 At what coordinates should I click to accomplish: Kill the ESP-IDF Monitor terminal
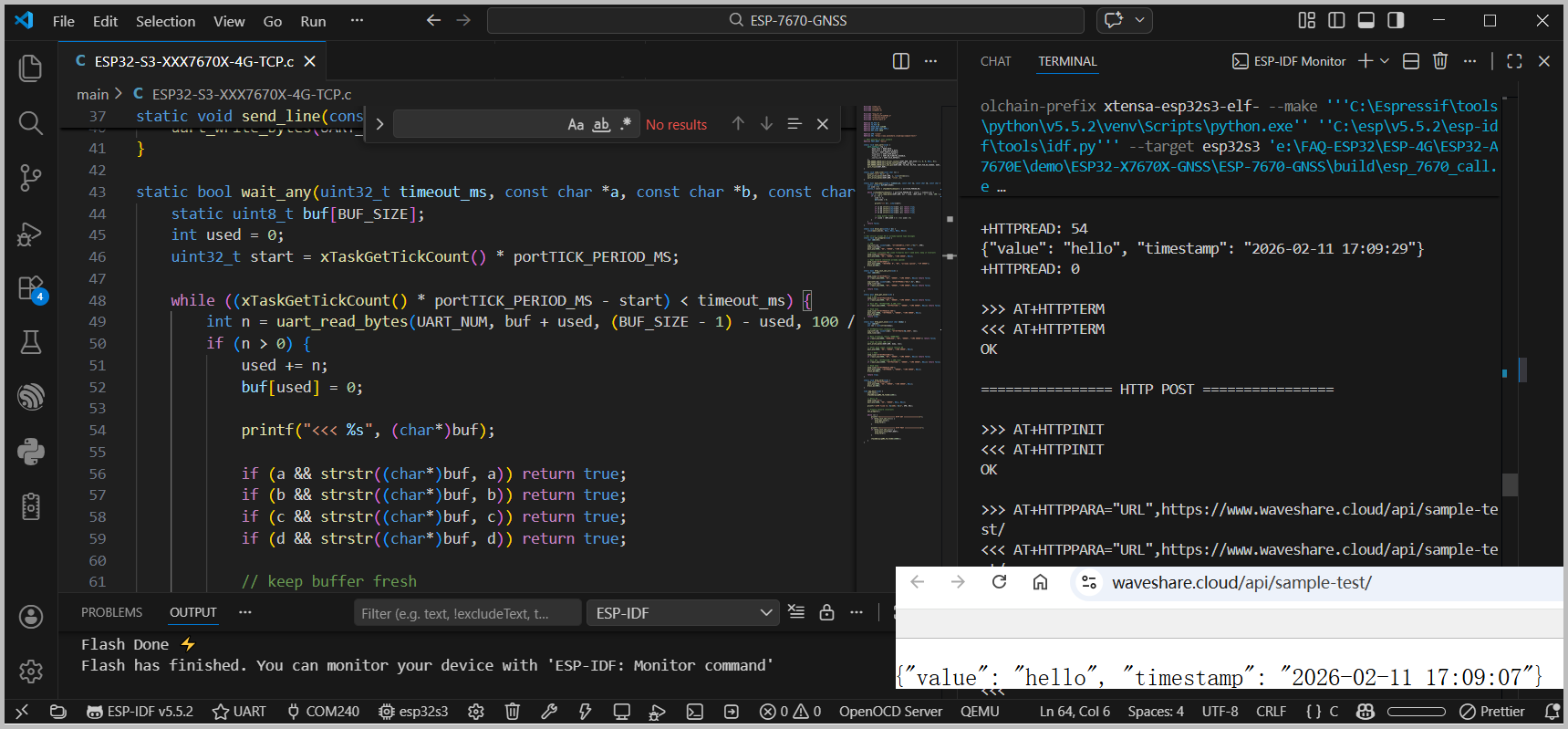coord(1440,61)
